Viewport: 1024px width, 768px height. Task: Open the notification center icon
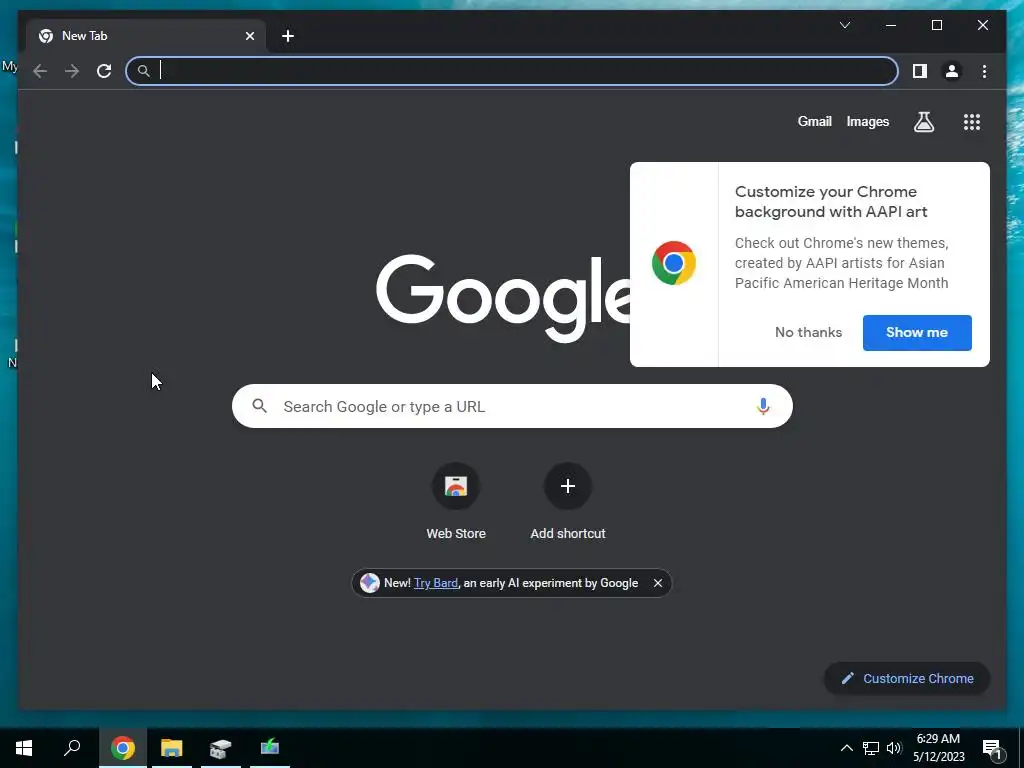[x=993, y=748]
